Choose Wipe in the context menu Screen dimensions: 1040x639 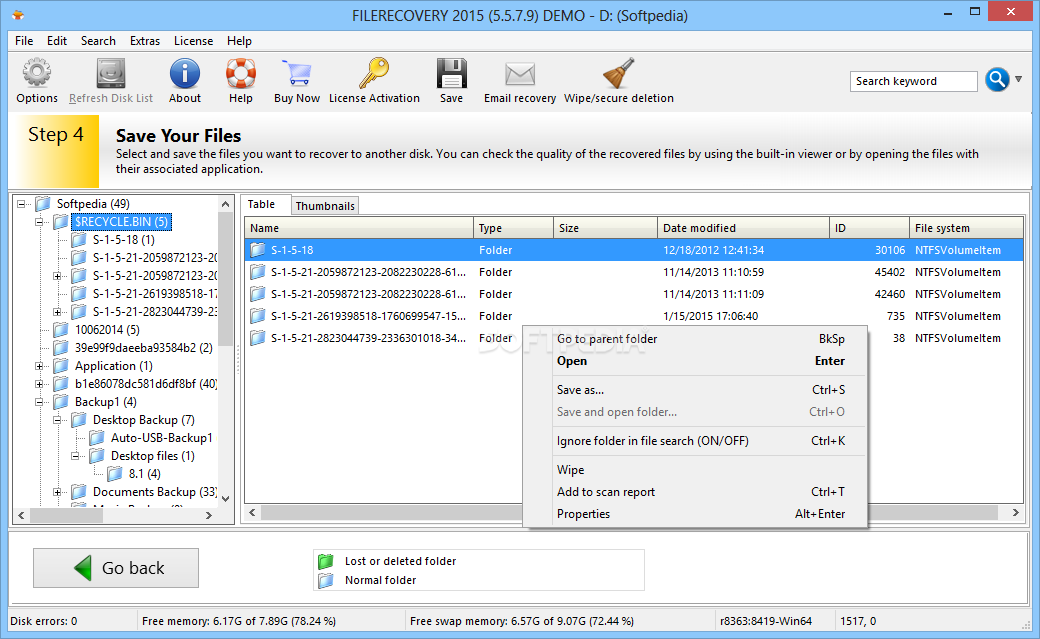click(694, 470)
